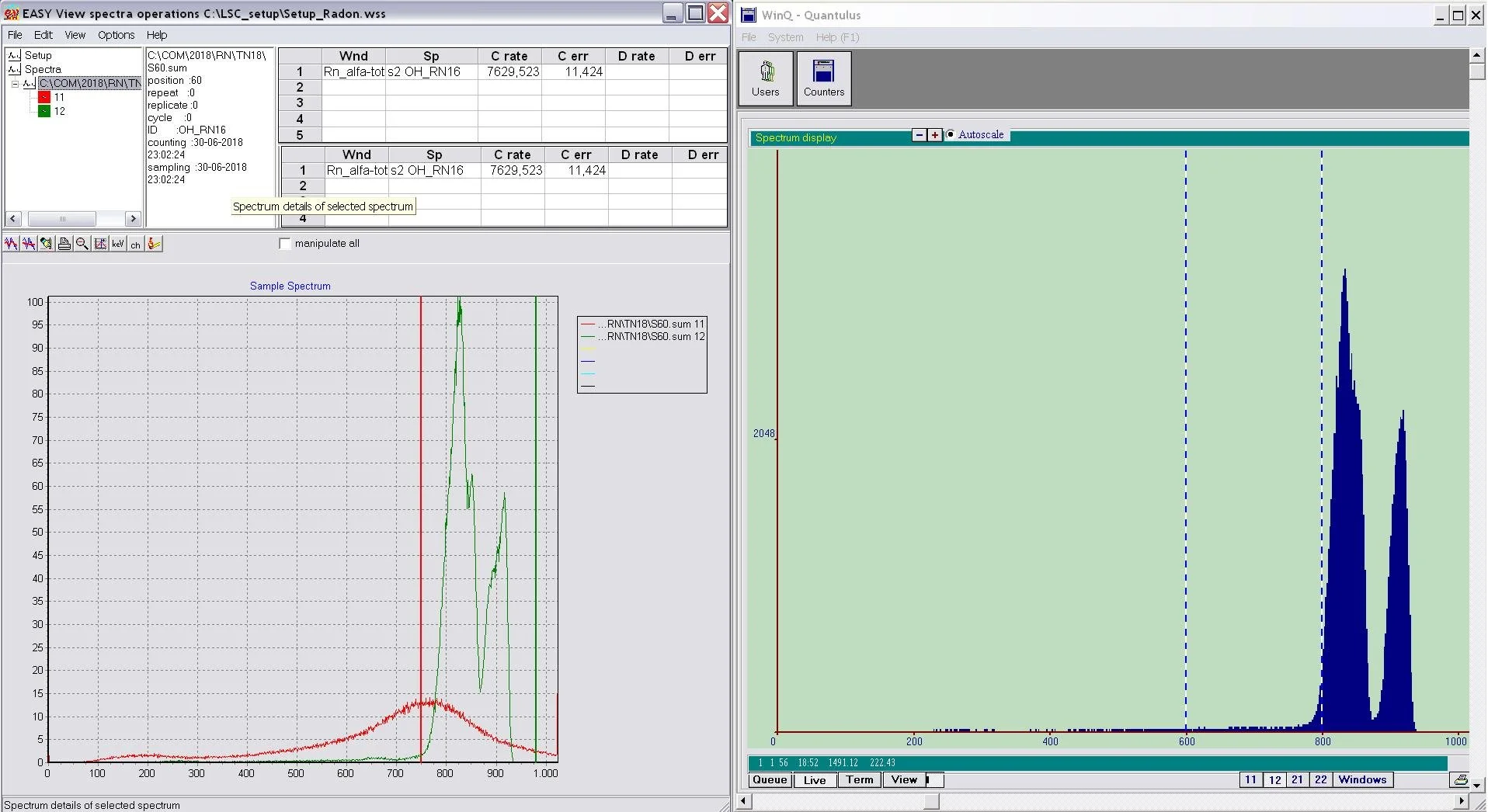The width and height of the screenshot is (1488, 812).
Task: Click the printer icon in EASY View toolbar
Action: [x=64, y=244]
